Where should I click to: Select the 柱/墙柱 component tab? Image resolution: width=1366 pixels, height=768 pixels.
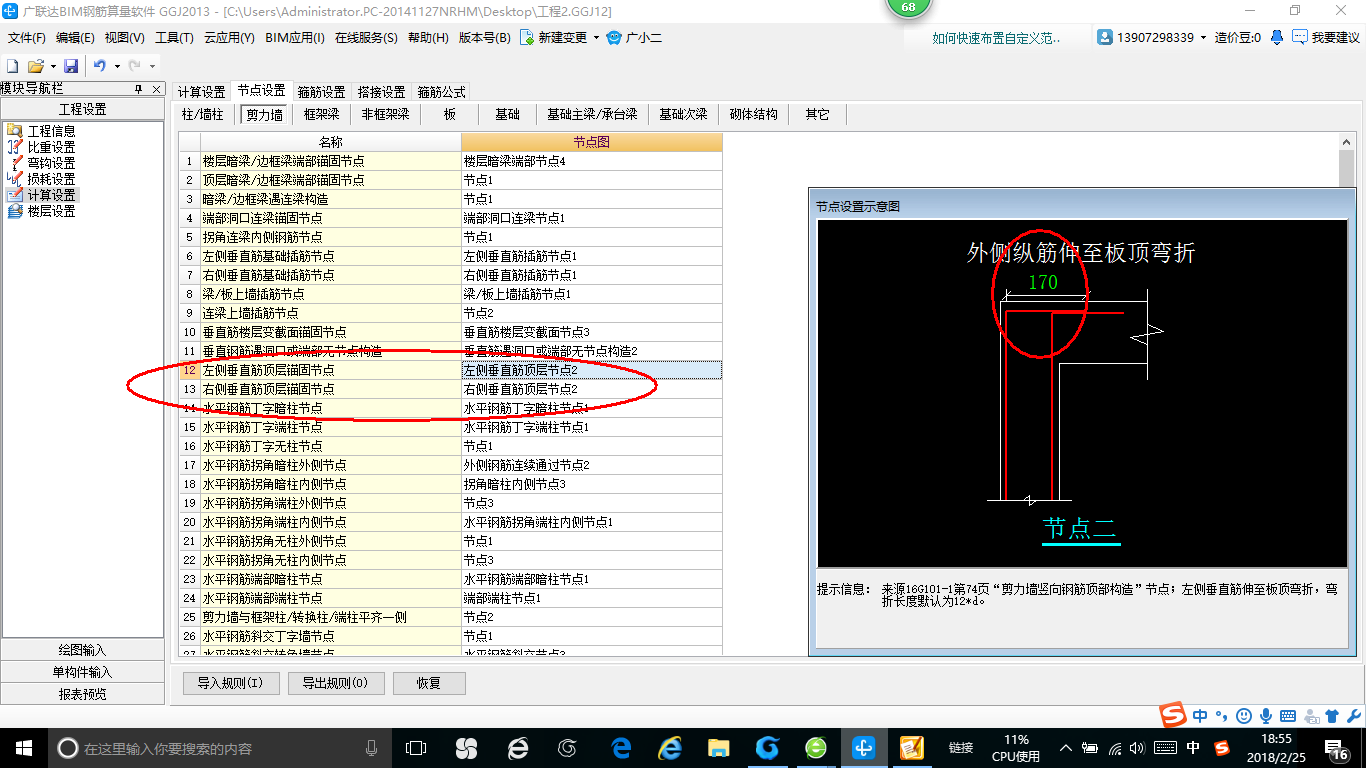pyautogui.click(x=203, y=115)
